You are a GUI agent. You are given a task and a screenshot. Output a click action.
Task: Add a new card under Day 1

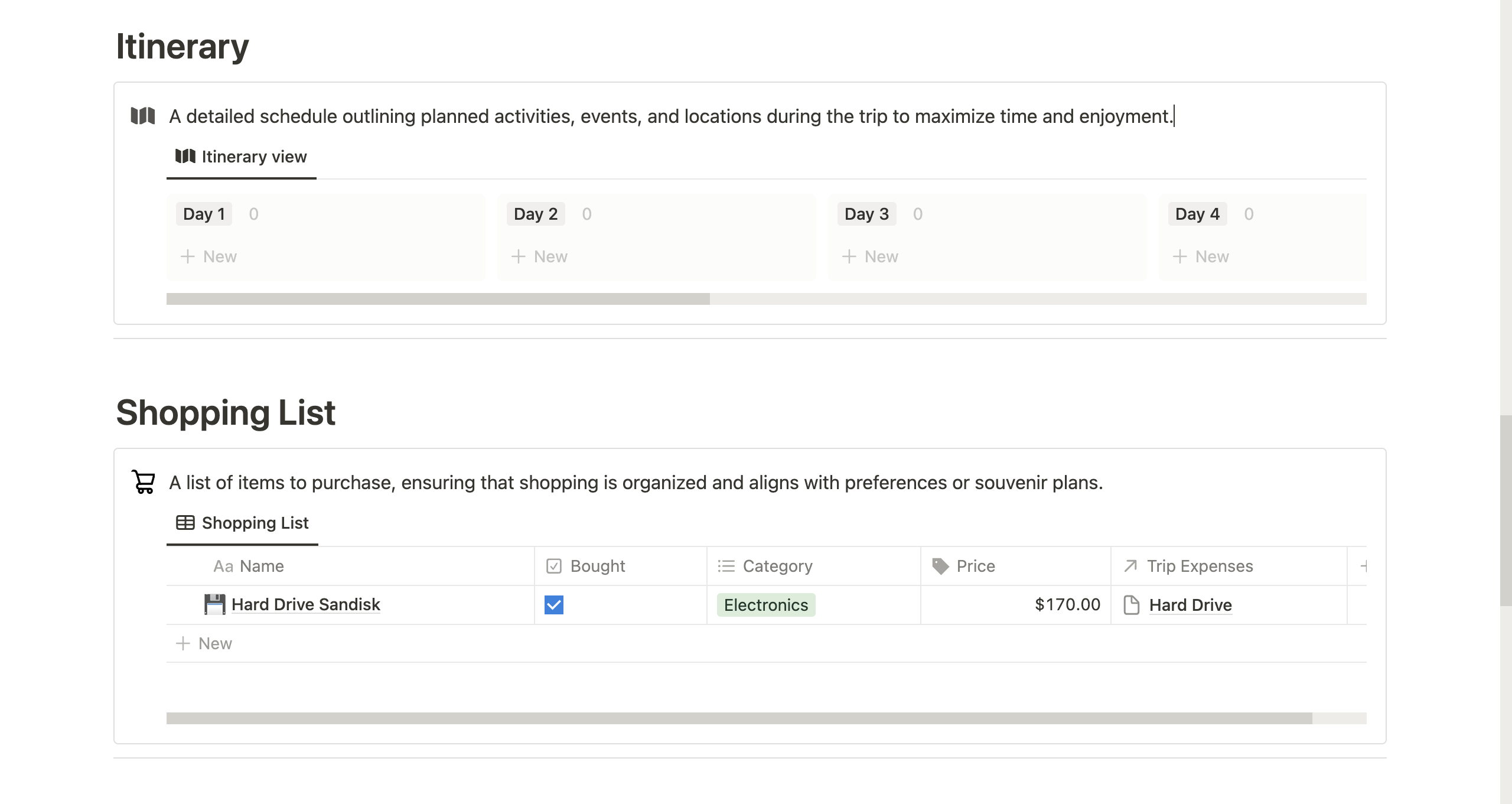pos(208,256)
